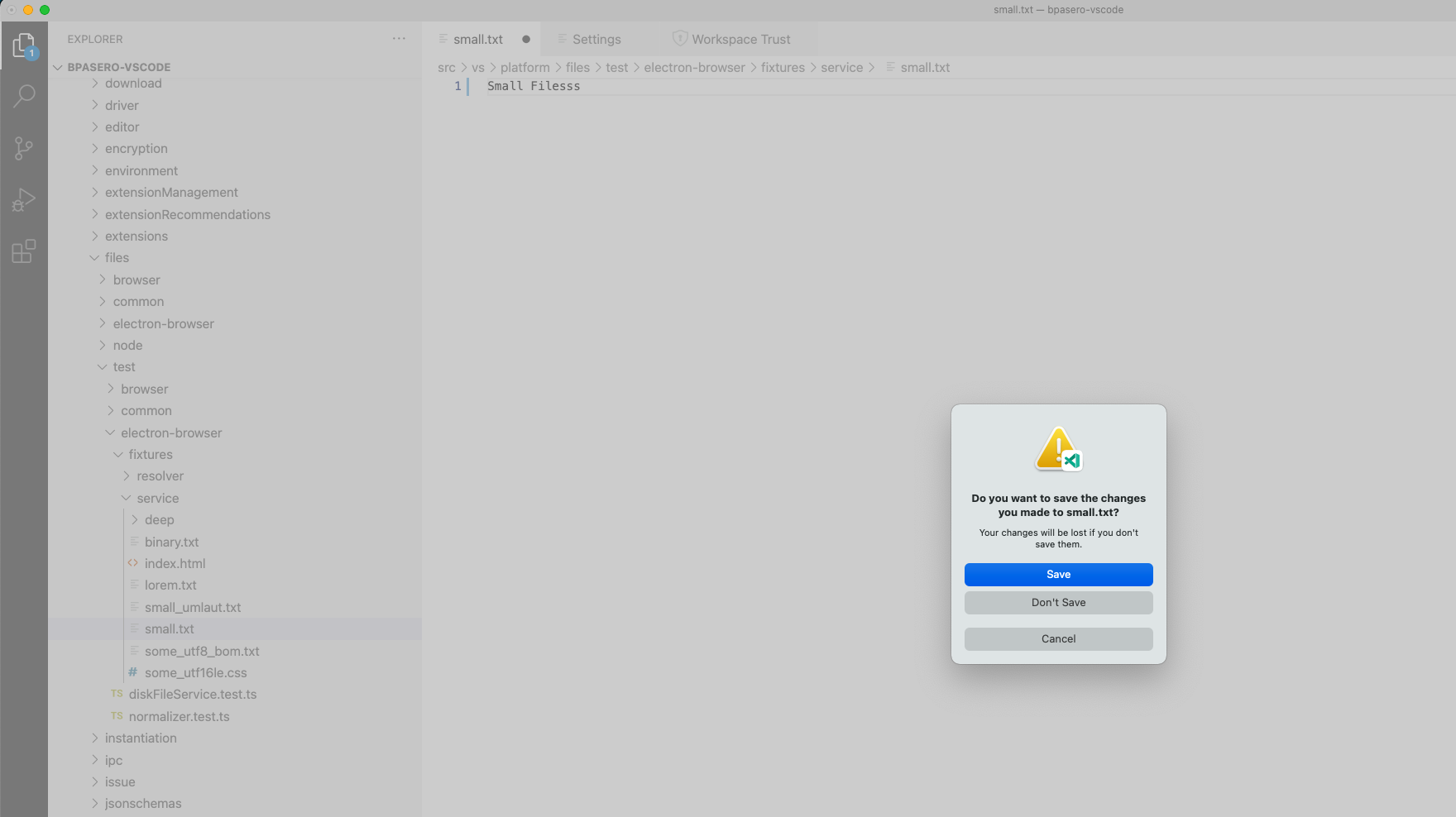Open the Run and Debug view
This screenshot has height=817, width=1456.
(x=23, y=199)
